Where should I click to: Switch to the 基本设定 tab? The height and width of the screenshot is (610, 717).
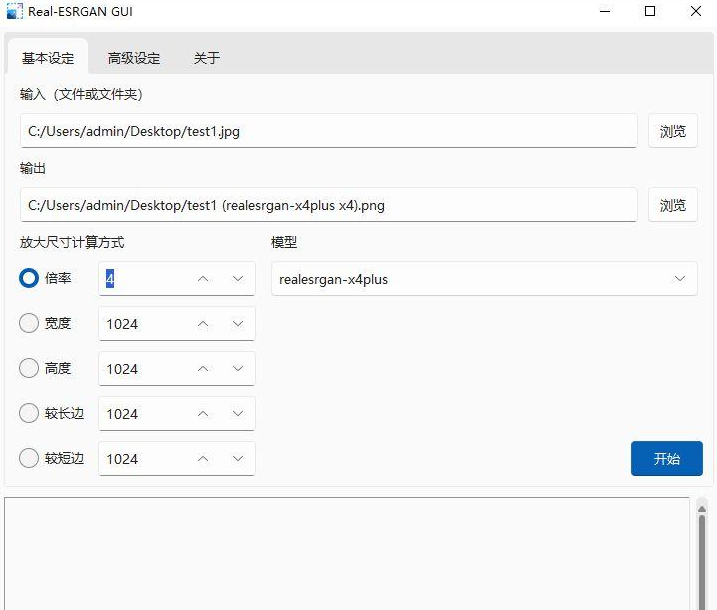(48, 58)
